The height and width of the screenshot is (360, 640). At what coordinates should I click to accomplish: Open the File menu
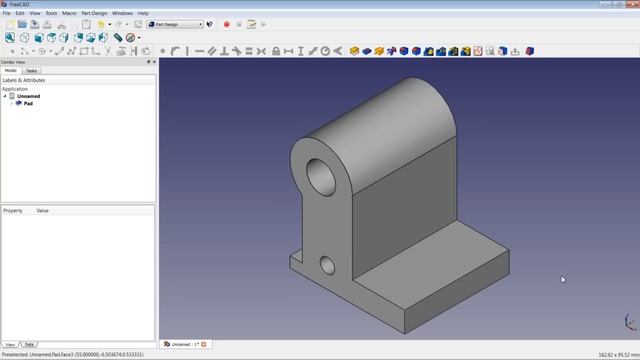tap(7, 13)
